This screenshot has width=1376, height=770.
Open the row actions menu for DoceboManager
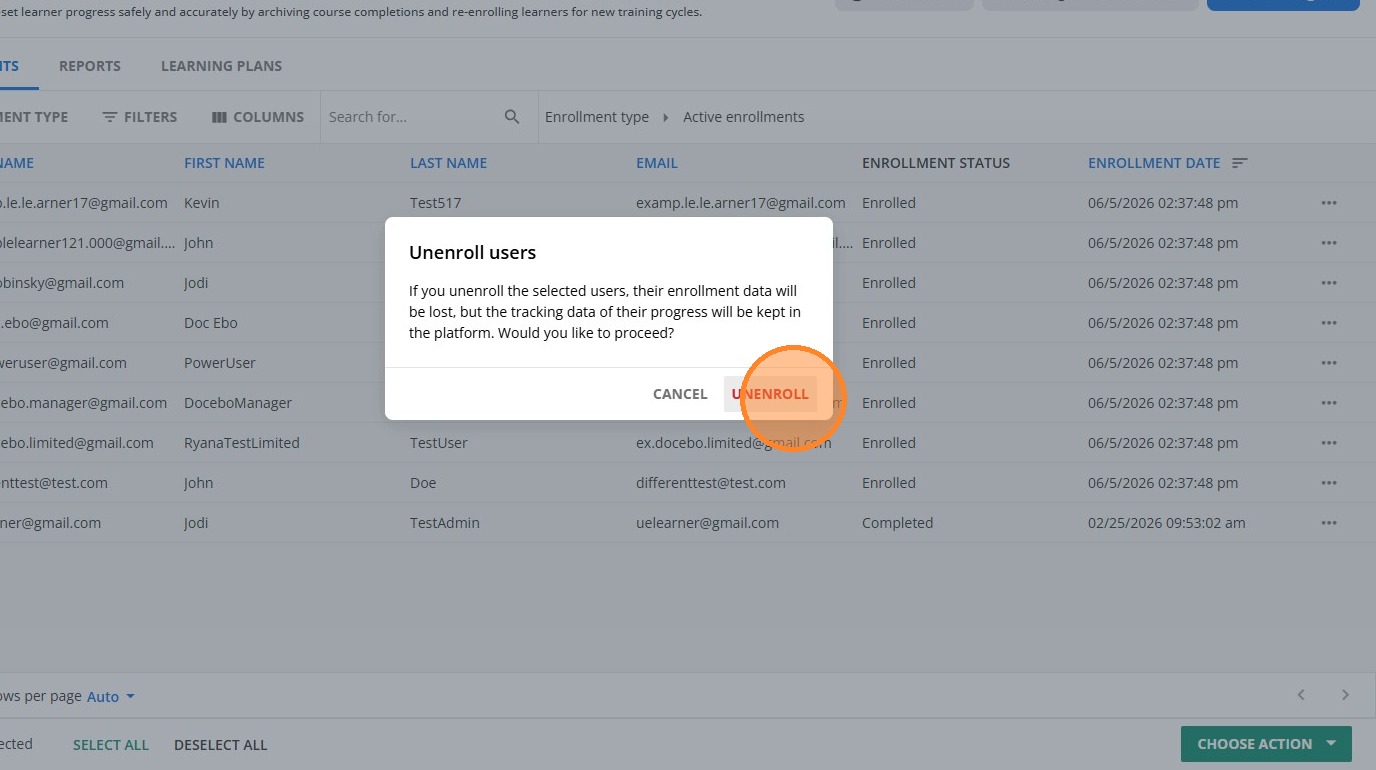pos(1329,403)
